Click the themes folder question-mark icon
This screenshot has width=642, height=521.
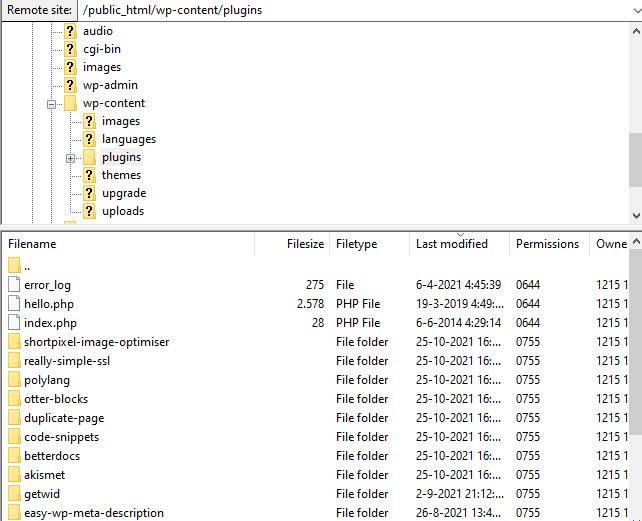(x=89, y=175)
